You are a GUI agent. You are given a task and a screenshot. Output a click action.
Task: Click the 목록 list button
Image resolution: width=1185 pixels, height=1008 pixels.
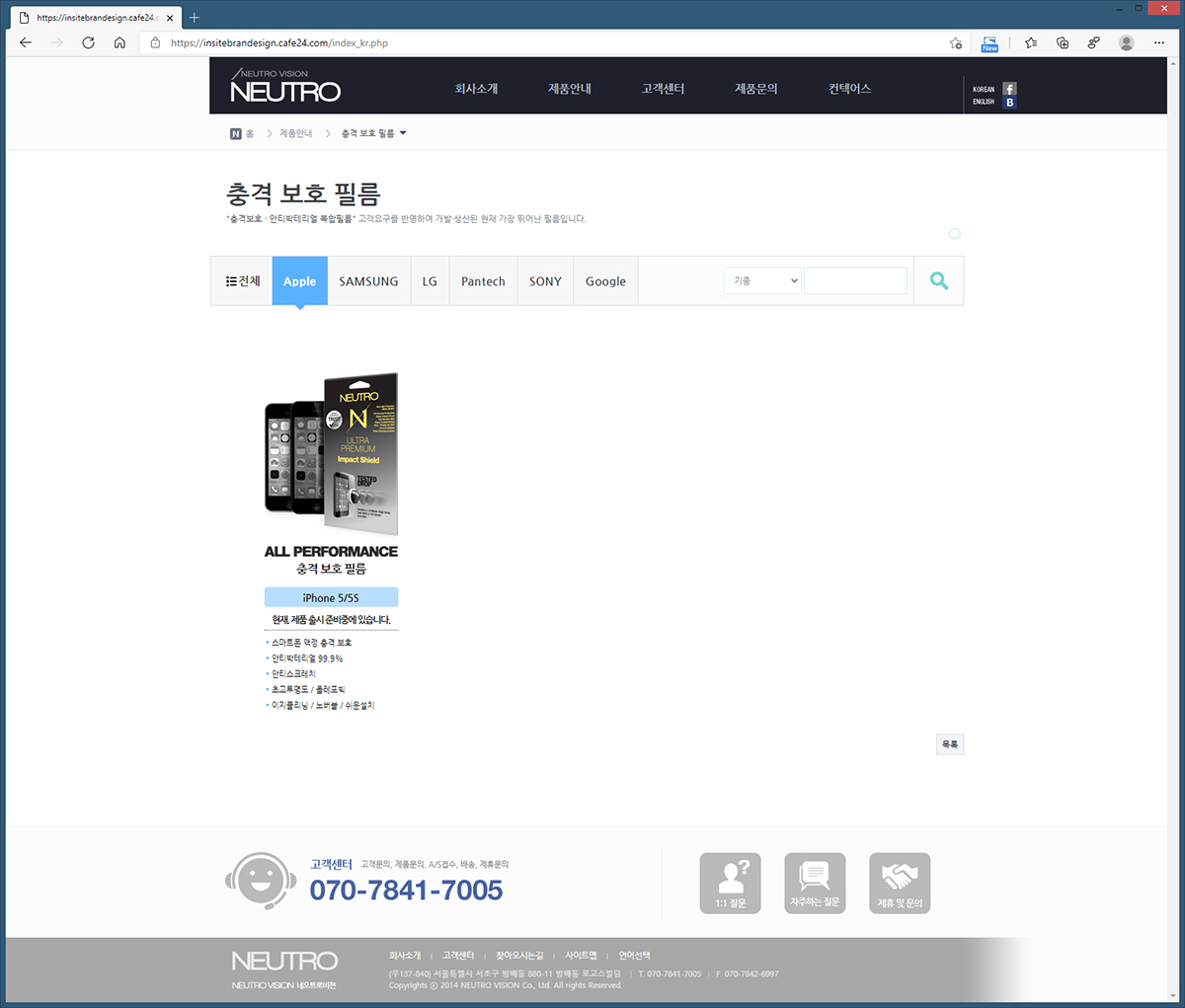coord(949,744)
